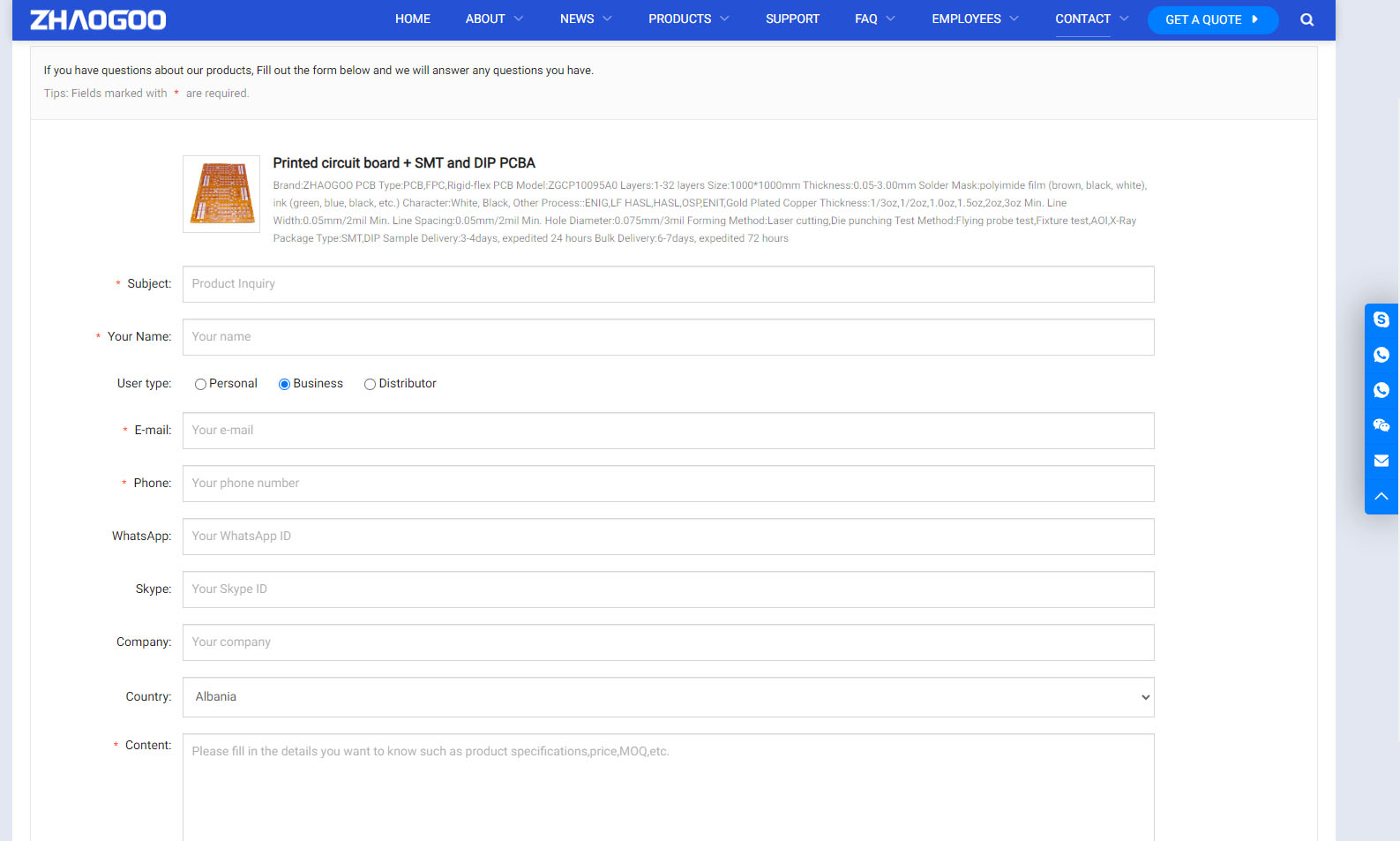
Task: Open Skype chat from the side panel
Action: point(1381,319)
